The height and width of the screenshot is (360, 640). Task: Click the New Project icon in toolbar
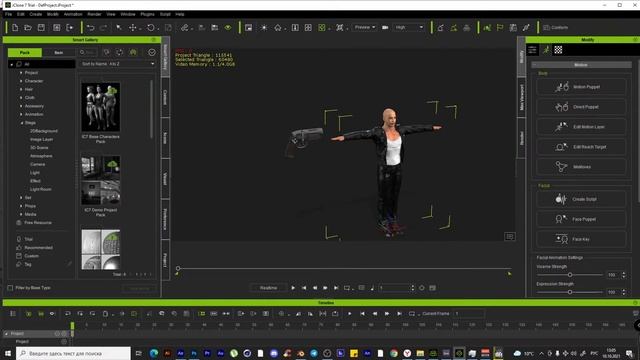(15, 27)
